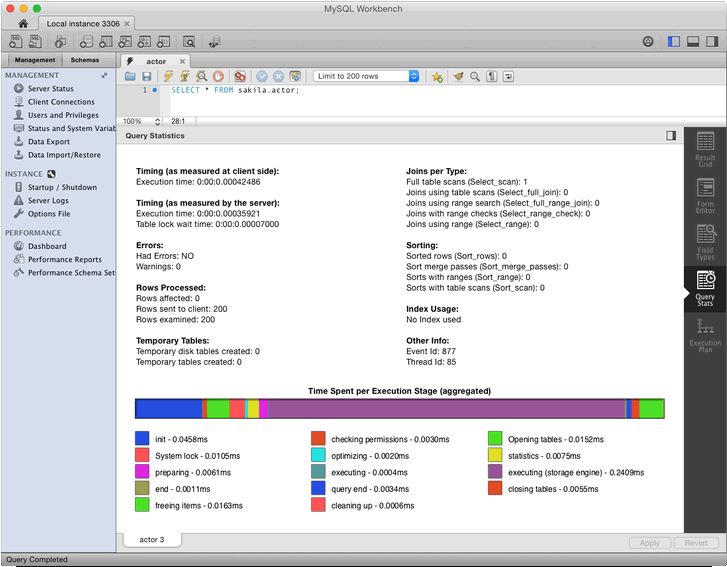
Task: Search table data icon
Action: click(189, 42)
